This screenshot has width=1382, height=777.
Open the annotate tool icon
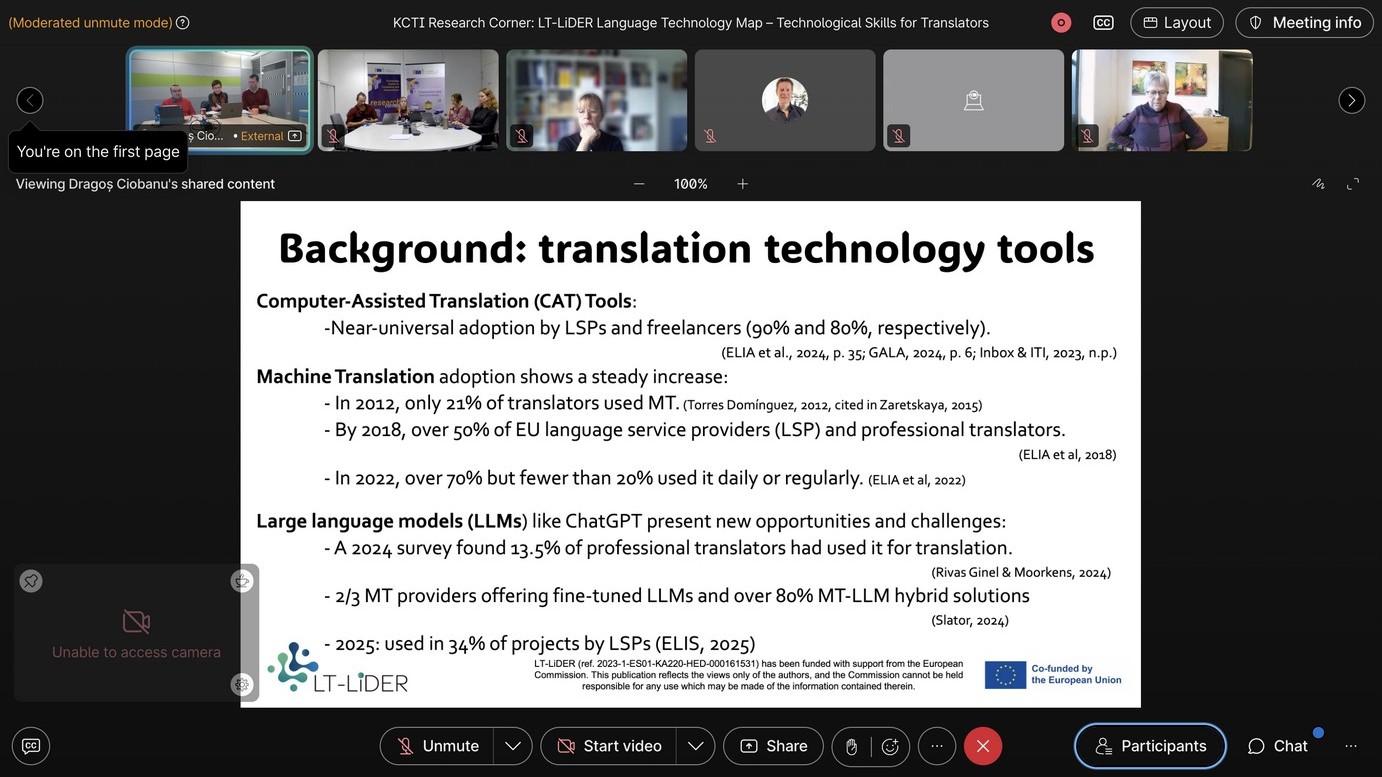coord(1318,184)
